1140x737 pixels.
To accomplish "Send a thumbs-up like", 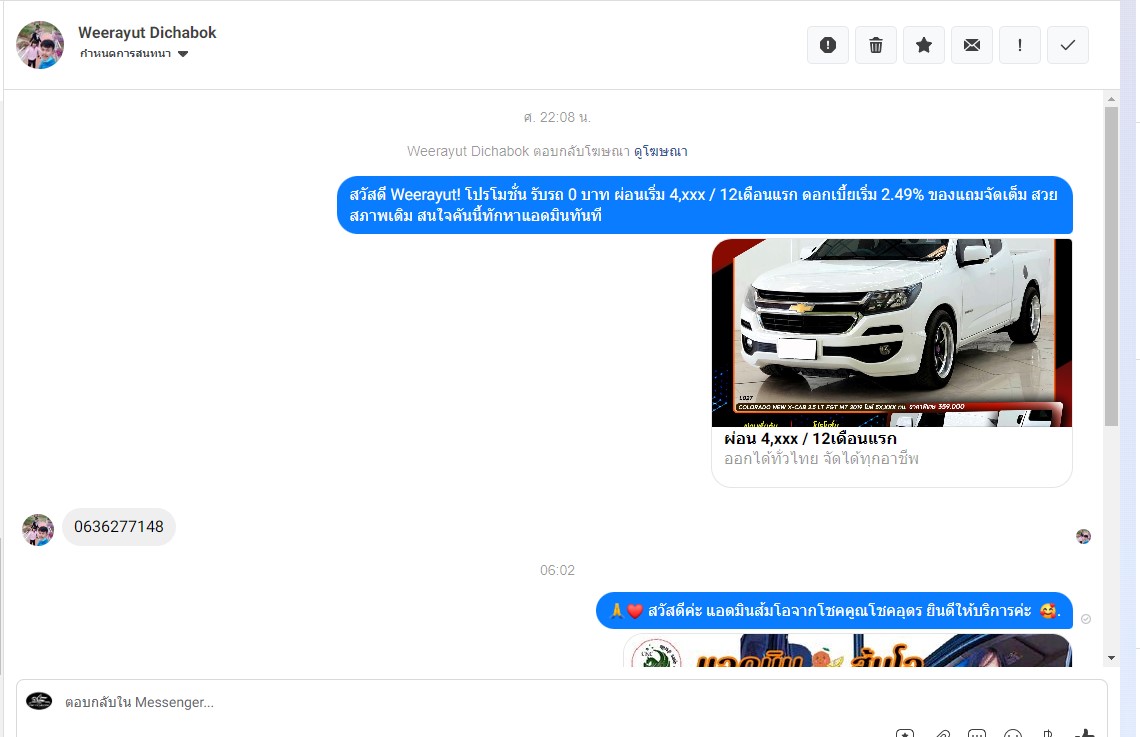I will (x=1085, y=733).
